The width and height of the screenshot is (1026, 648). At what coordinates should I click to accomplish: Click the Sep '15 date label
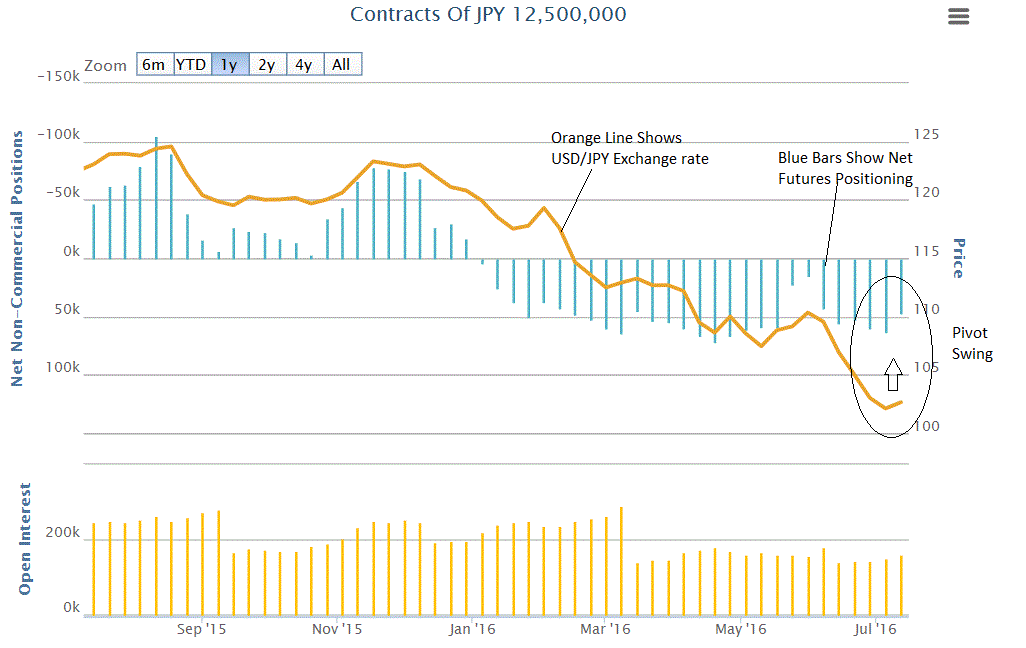pyautogui.click(x=201, y=629)
